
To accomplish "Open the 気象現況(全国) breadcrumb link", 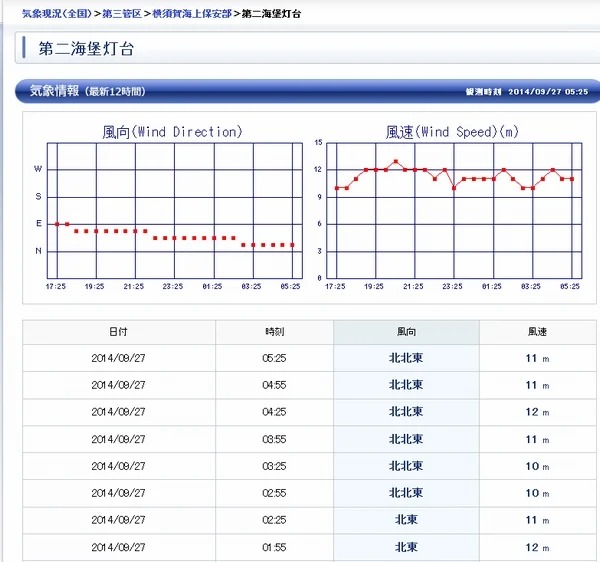I will [x=56, y=15].
